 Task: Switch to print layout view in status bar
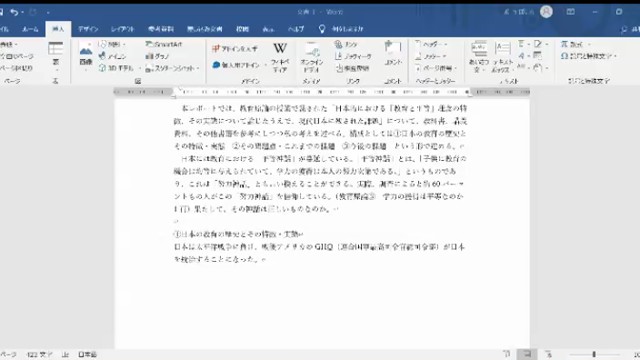(x=527, y=354)
